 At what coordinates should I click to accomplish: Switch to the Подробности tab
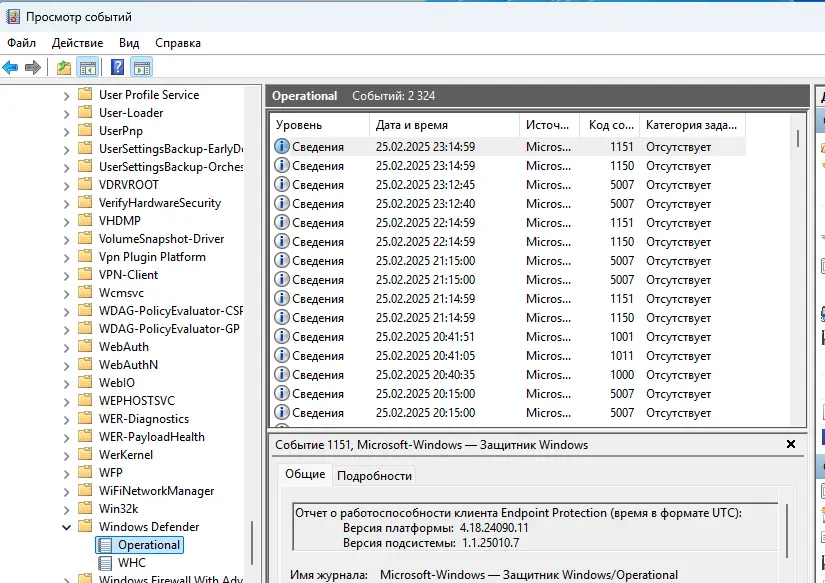pos(374,476)
